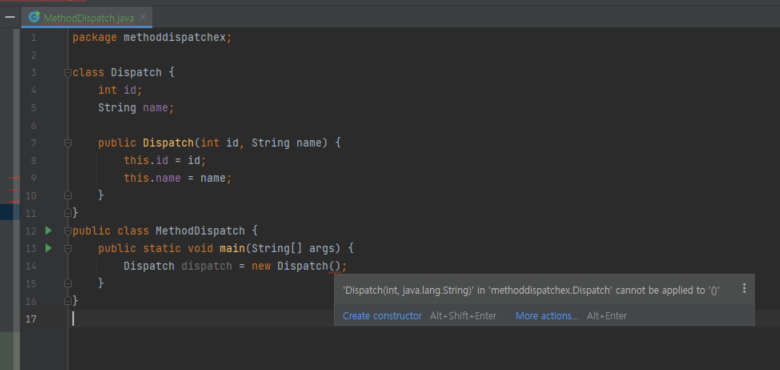Click the 'new' keyword on line 14
Screen dimensions: 780x370
261,266
